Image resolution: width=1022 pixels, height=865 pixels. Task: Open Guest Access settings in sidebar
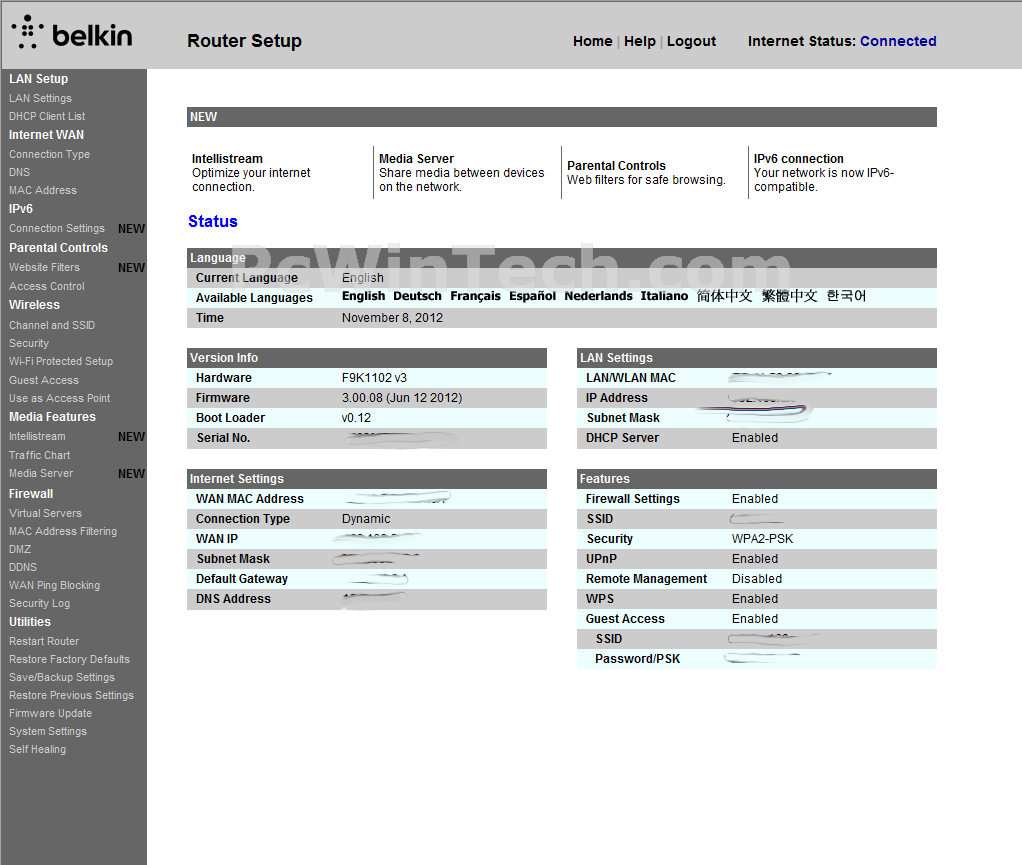[44, 380]
